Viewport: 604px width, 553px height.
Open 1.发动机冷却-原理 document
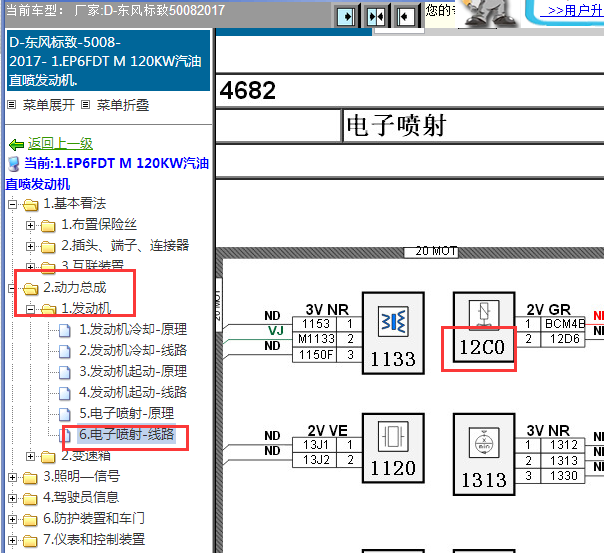(133, 329)
